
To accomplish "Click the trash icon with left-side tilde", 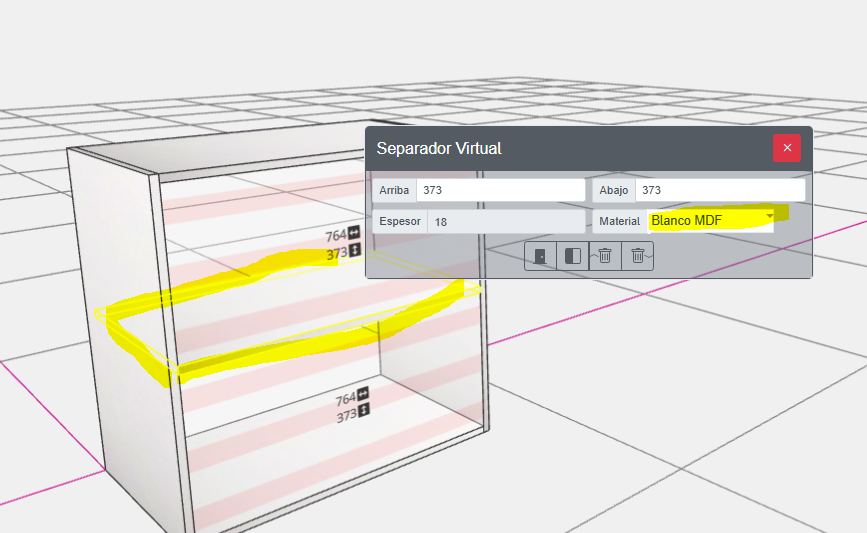I will [605, 256].
